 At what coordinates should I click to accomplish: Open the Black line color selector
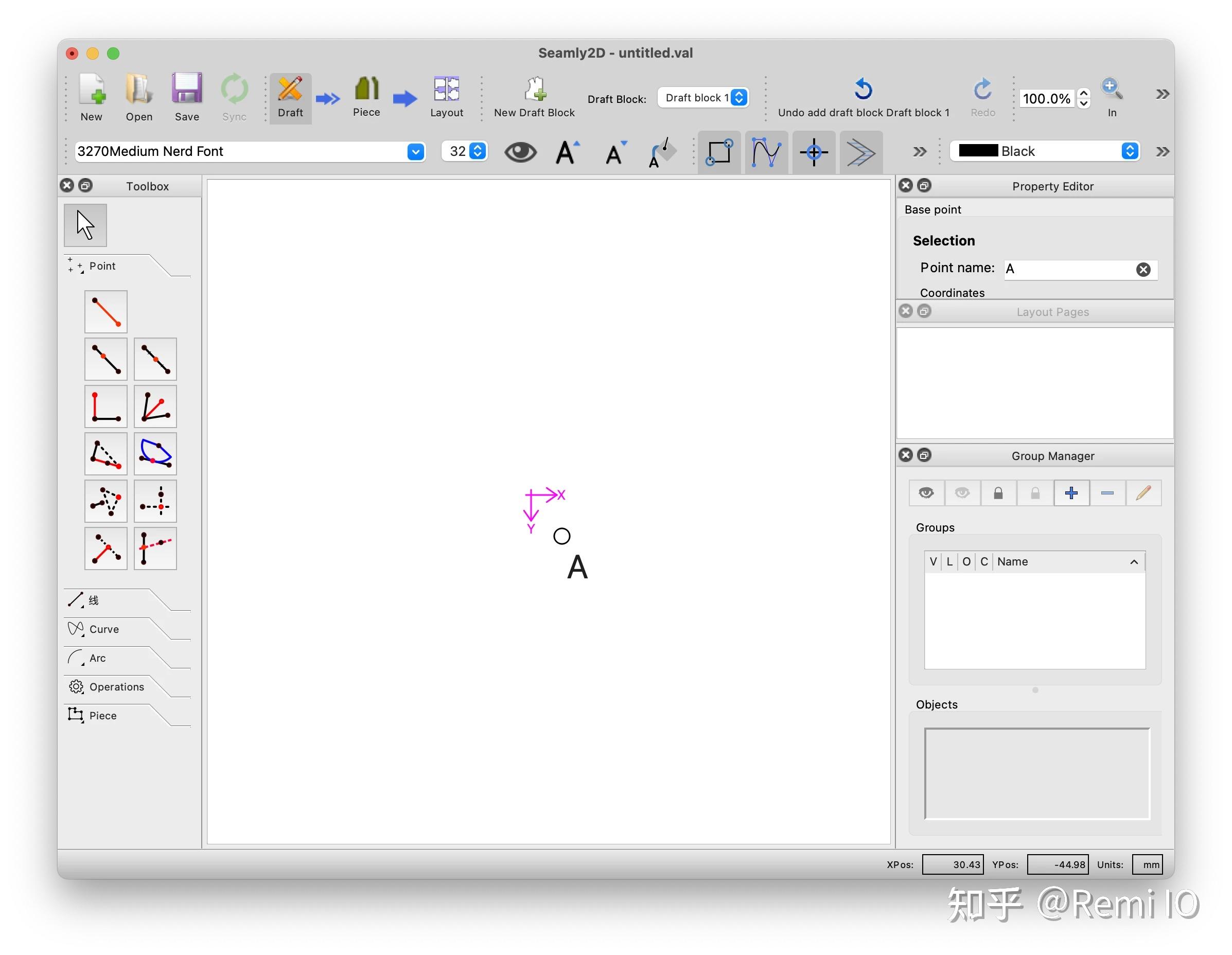point(1045,151)
